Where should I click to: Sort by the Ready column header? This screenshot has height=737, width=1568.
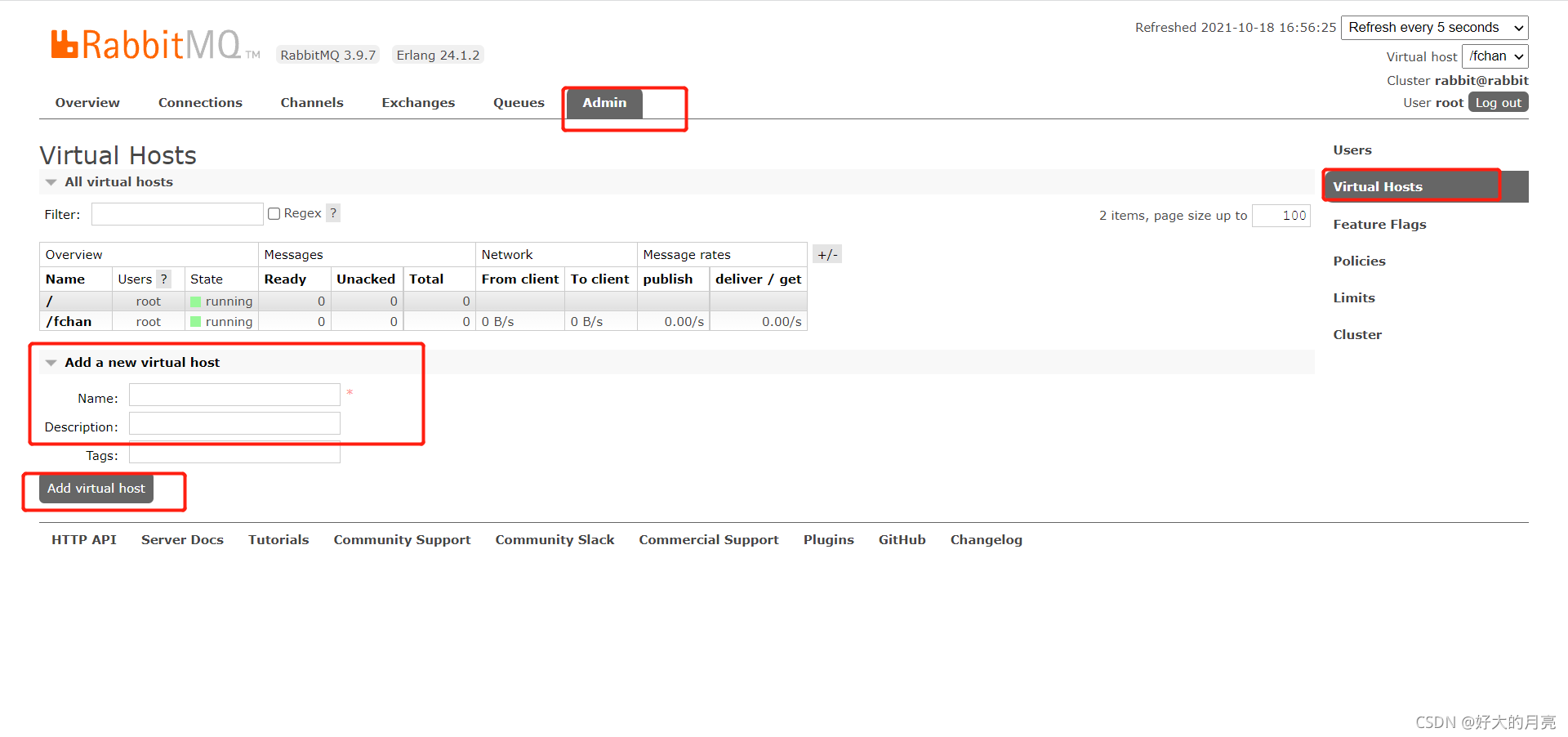point(285,279)
